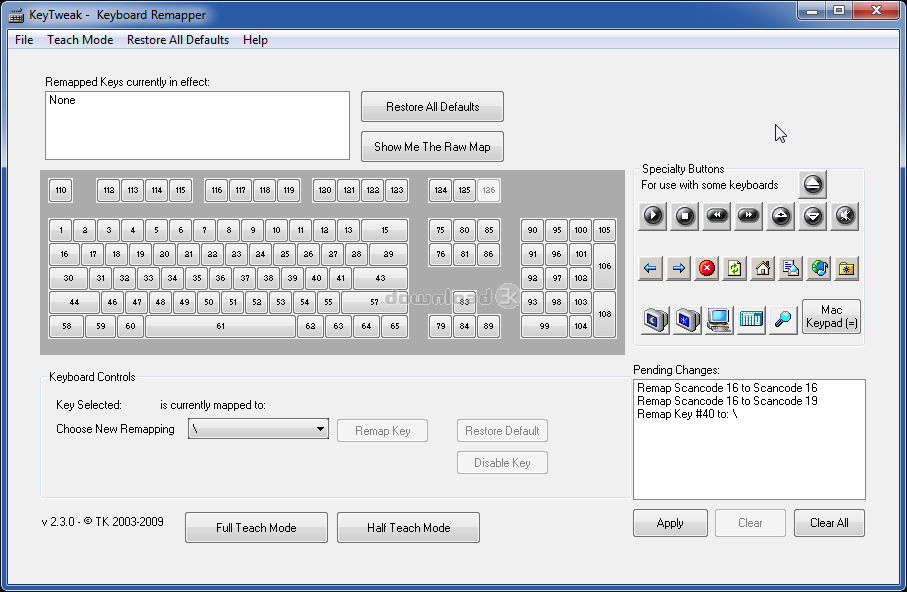Image resolution: width=907 pixels, height=592 pixels.
Task: Click the Favorites folder specialty button
Action: pyautogui.click(x=847, y=269)
